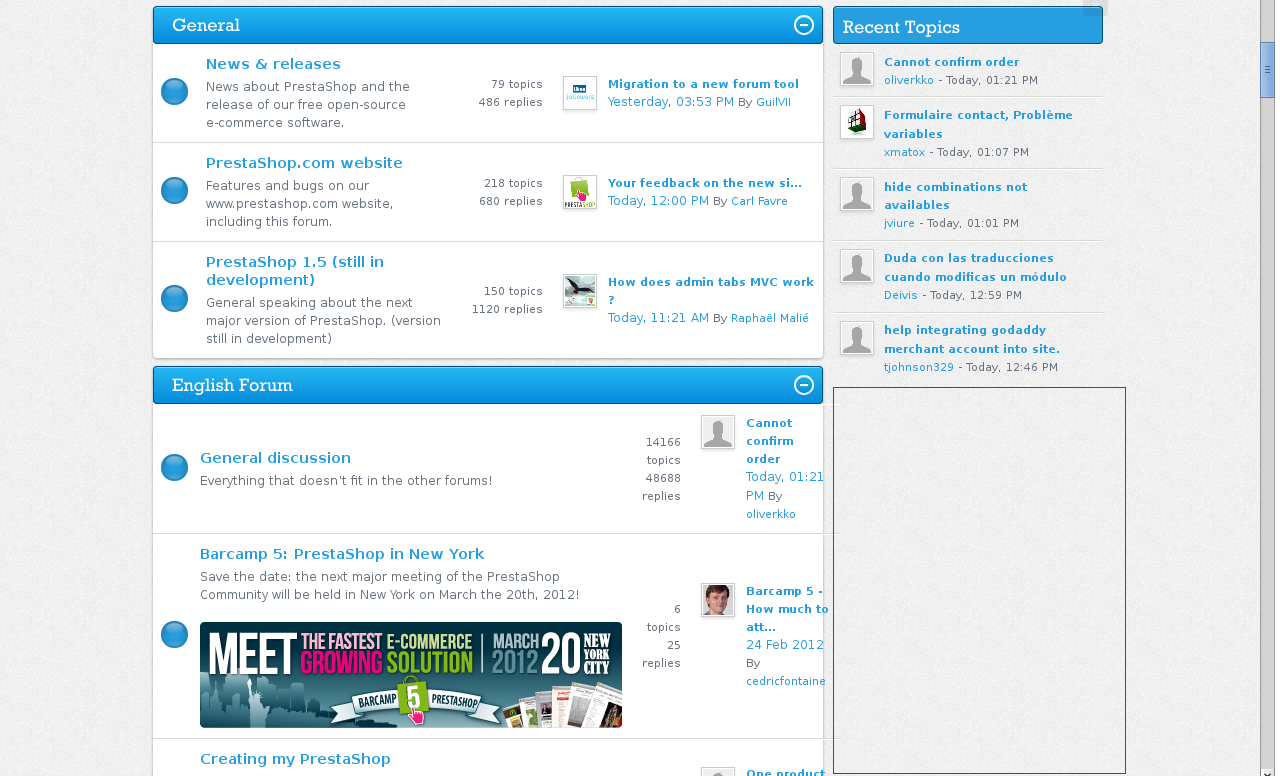View GuilVII's profile
This screenshot has width=1280, height=776.
773,102
